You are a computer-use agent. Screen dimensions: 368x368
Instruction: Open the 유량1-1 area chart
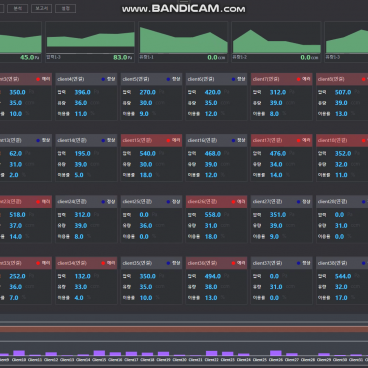click(x=183, y=42)
